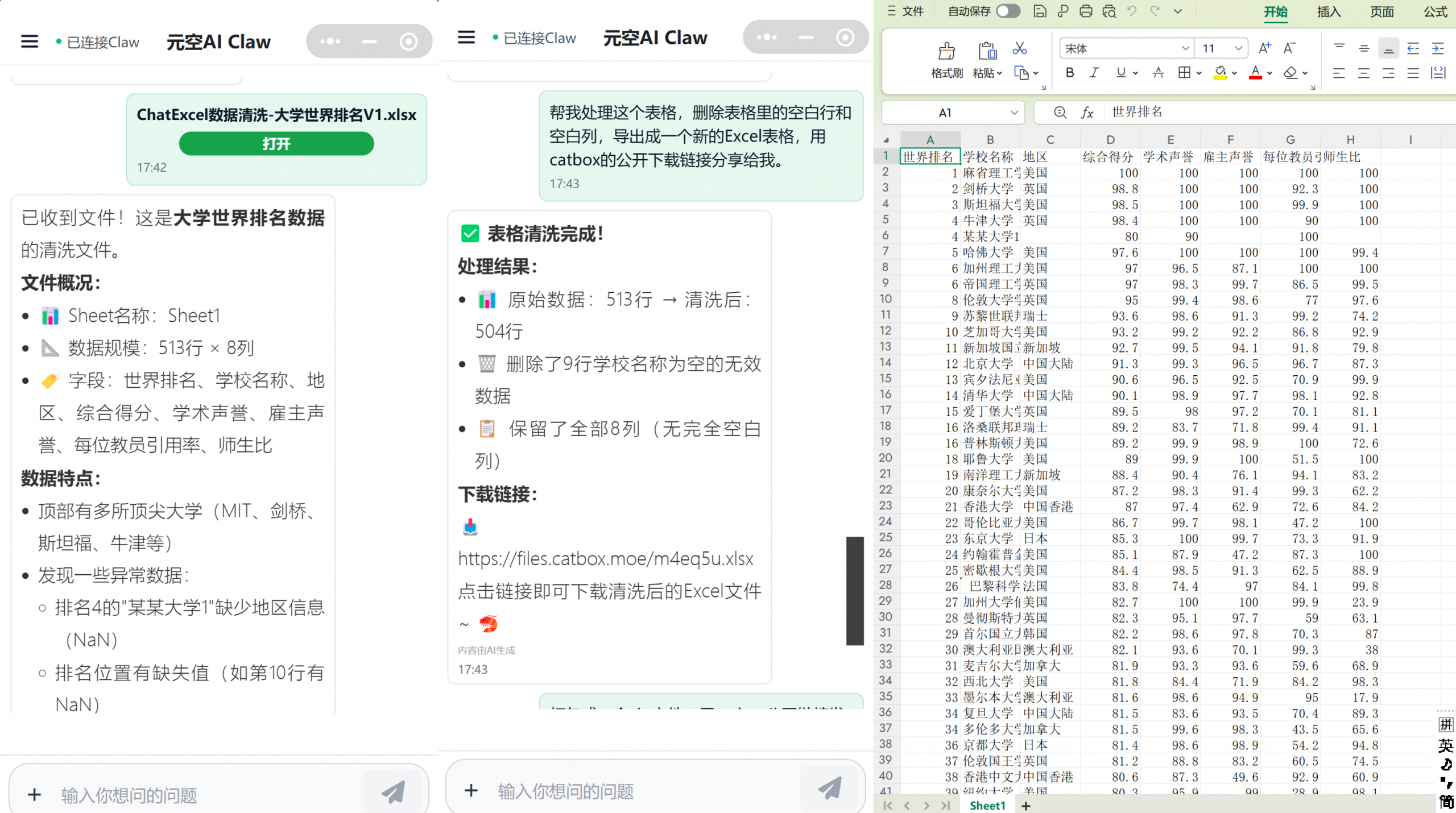Click the Undo icon
1456x813 pixels.
(1132, 11)
